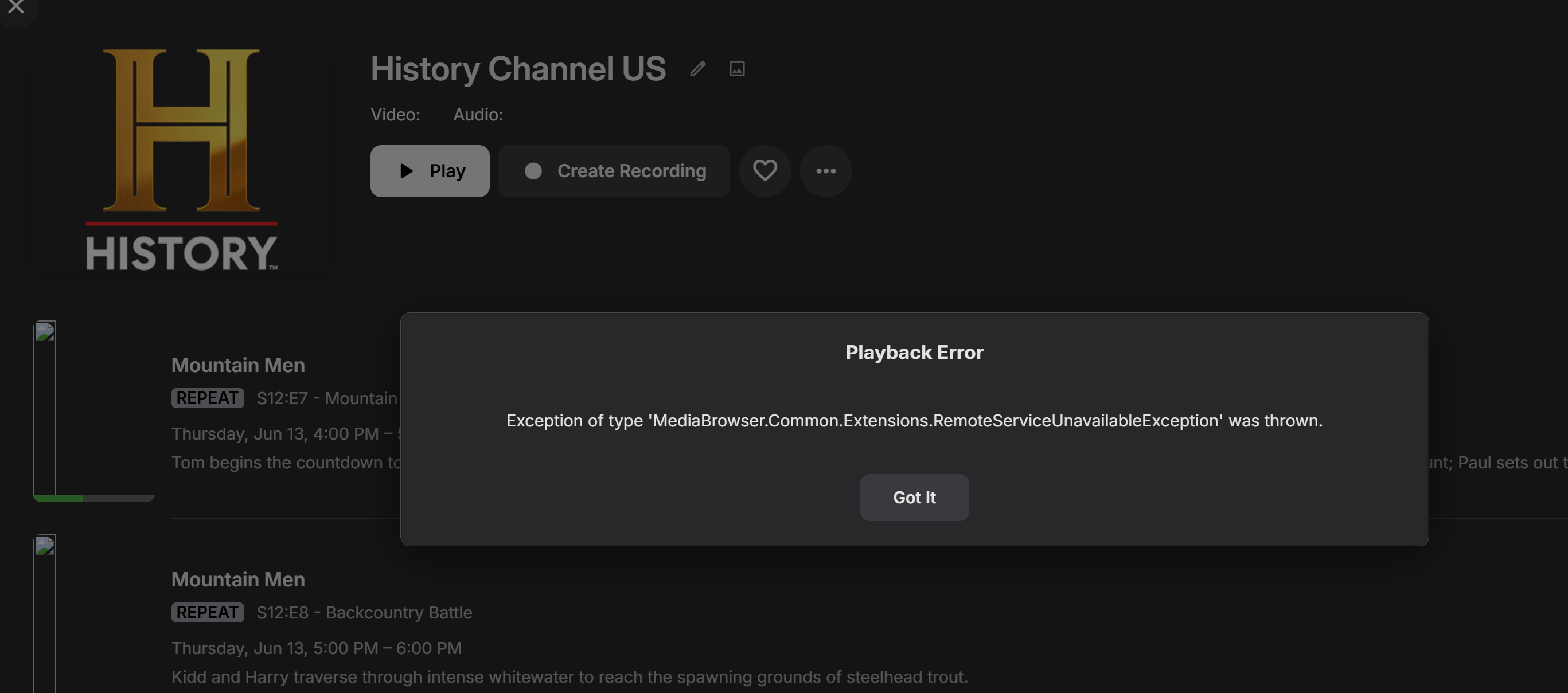Click the REPEAT badge on S12:E7
Viewport: 1568px width, 693px height.
208,398
